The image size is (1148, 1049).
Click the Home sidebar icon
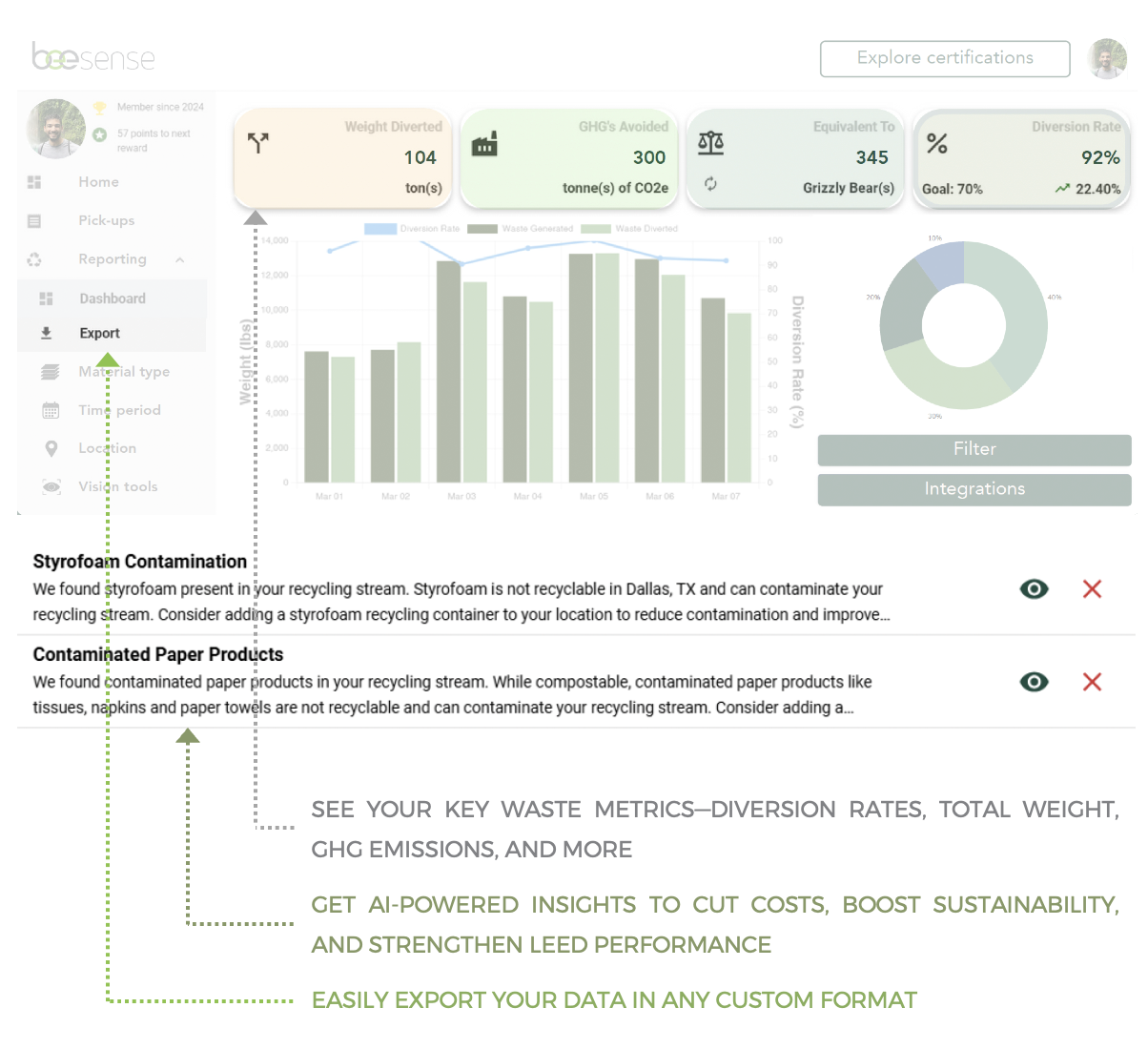(x=34, y=182)
